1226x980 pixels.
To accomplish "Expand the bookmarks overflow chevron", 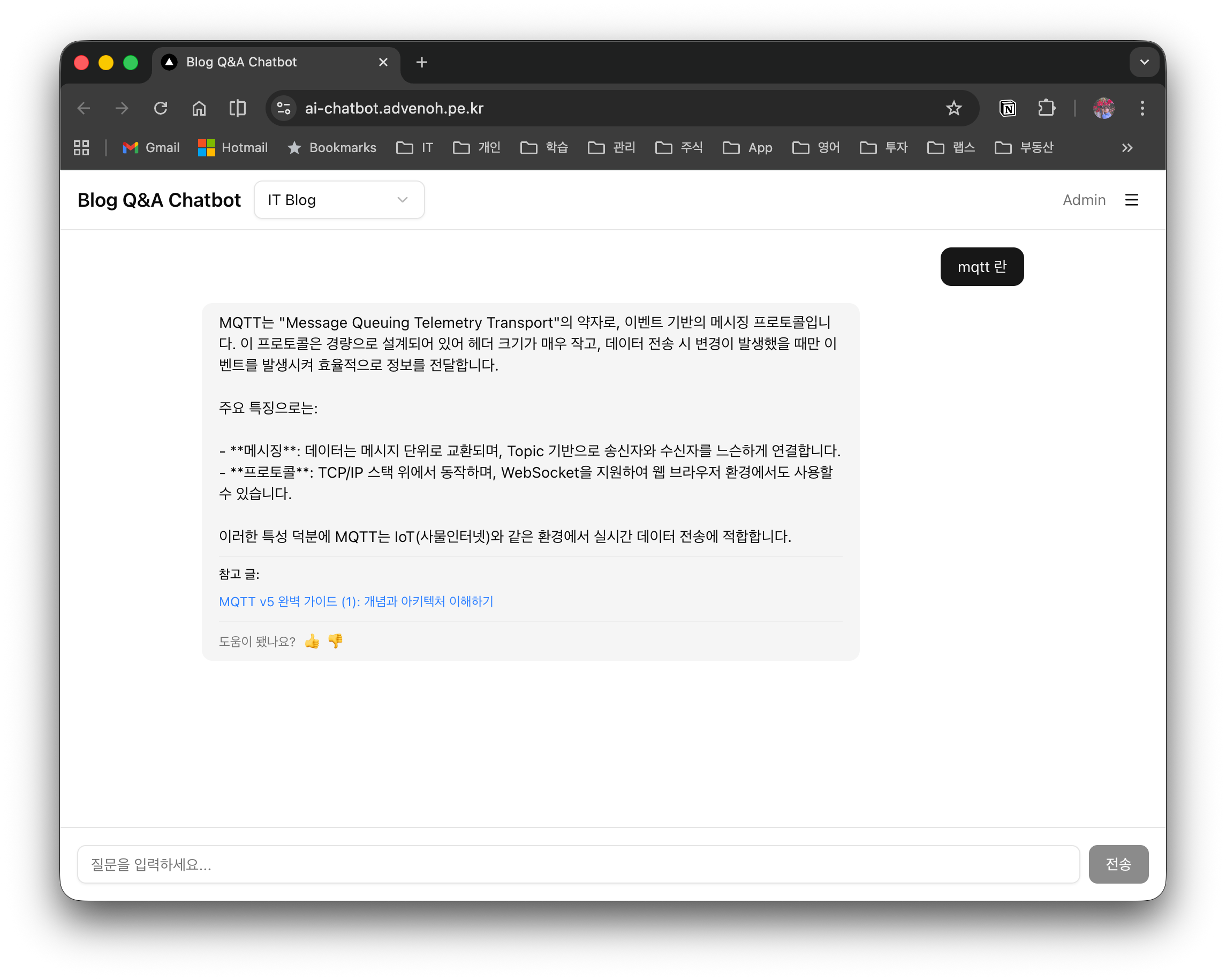I will click(x=1127, y=147).
